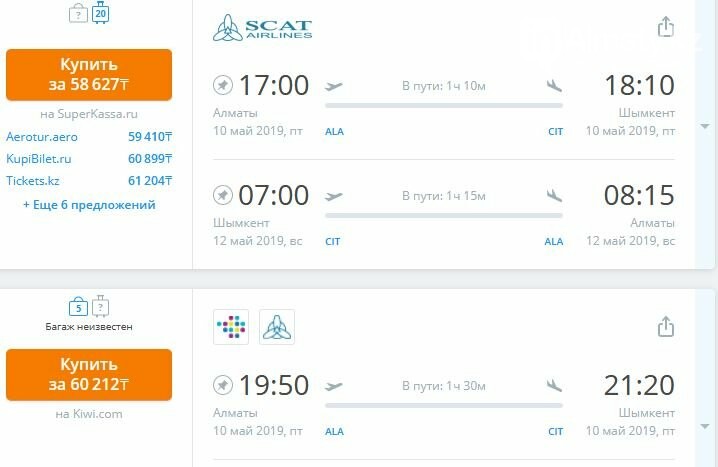This screenshot has width=718, height=467.
Task: Buy ticket for 58 627₸ on SuperKassa
Action: coord(89,75)
